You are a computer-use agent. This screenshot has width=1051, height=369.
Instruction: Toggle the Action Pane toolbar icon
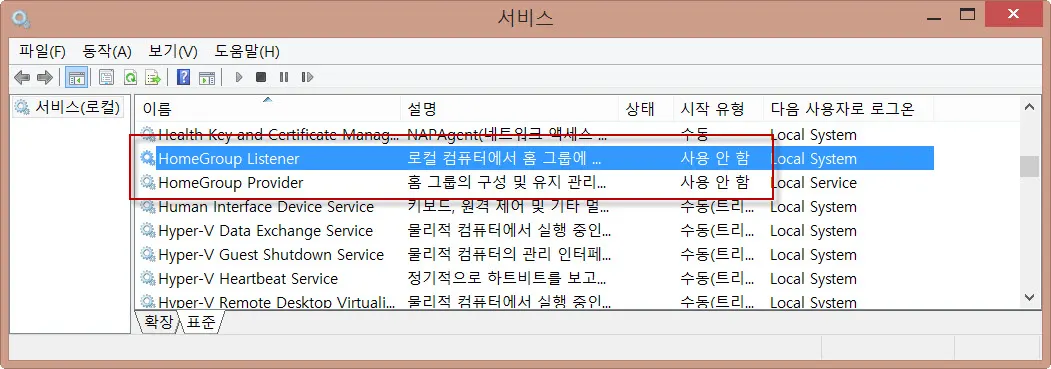pos(206,78)
